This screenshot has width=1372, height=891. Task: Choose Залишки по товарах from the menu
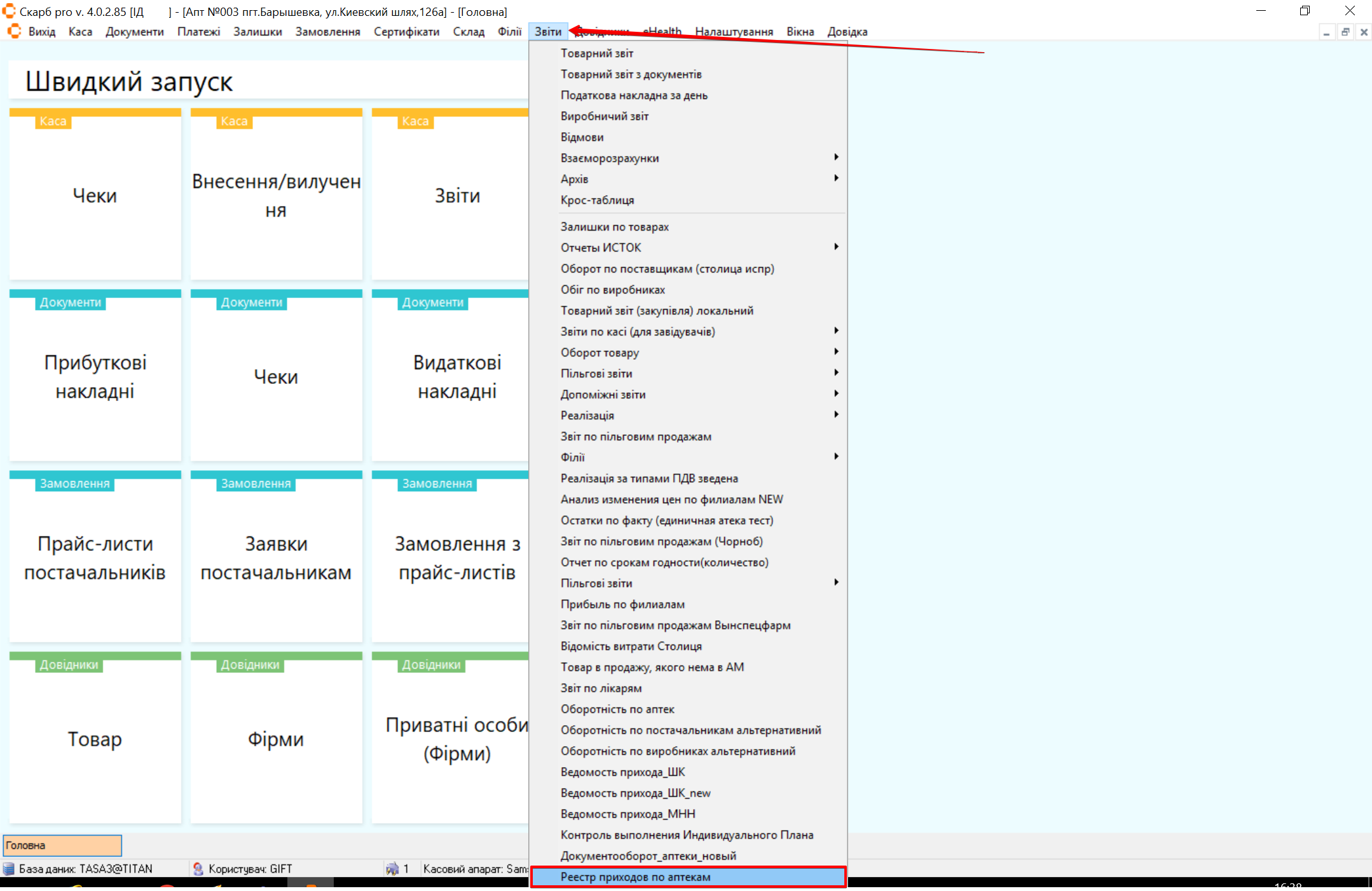614,227
